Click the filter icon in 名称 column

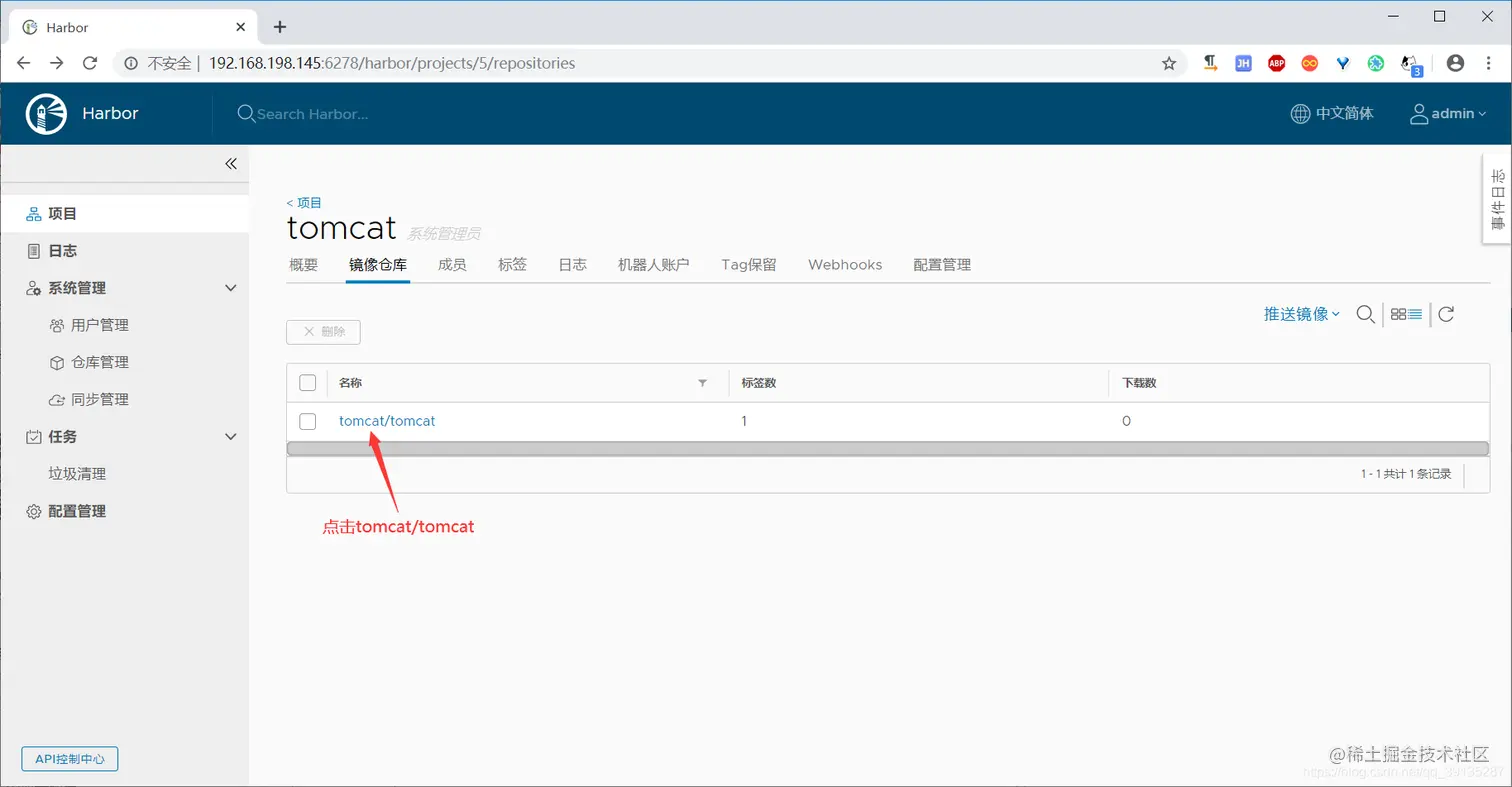point(702,383)
